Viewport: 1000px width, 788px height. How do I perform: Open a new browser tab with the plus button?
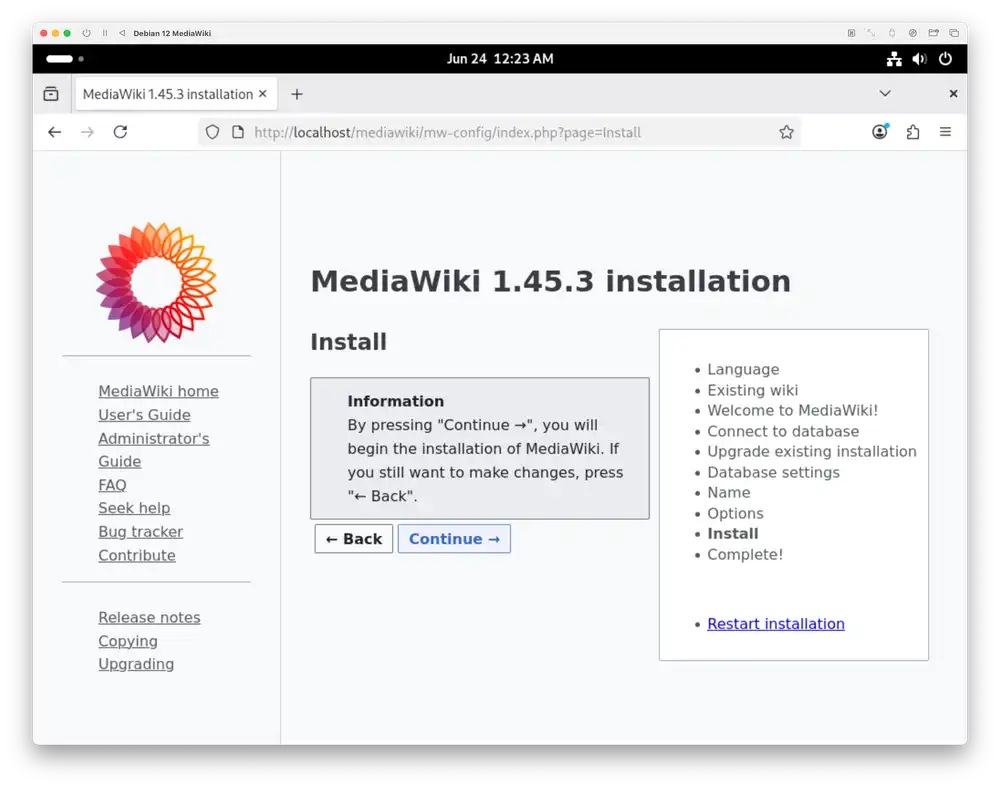pyautogui.click(x=297, y=94)
